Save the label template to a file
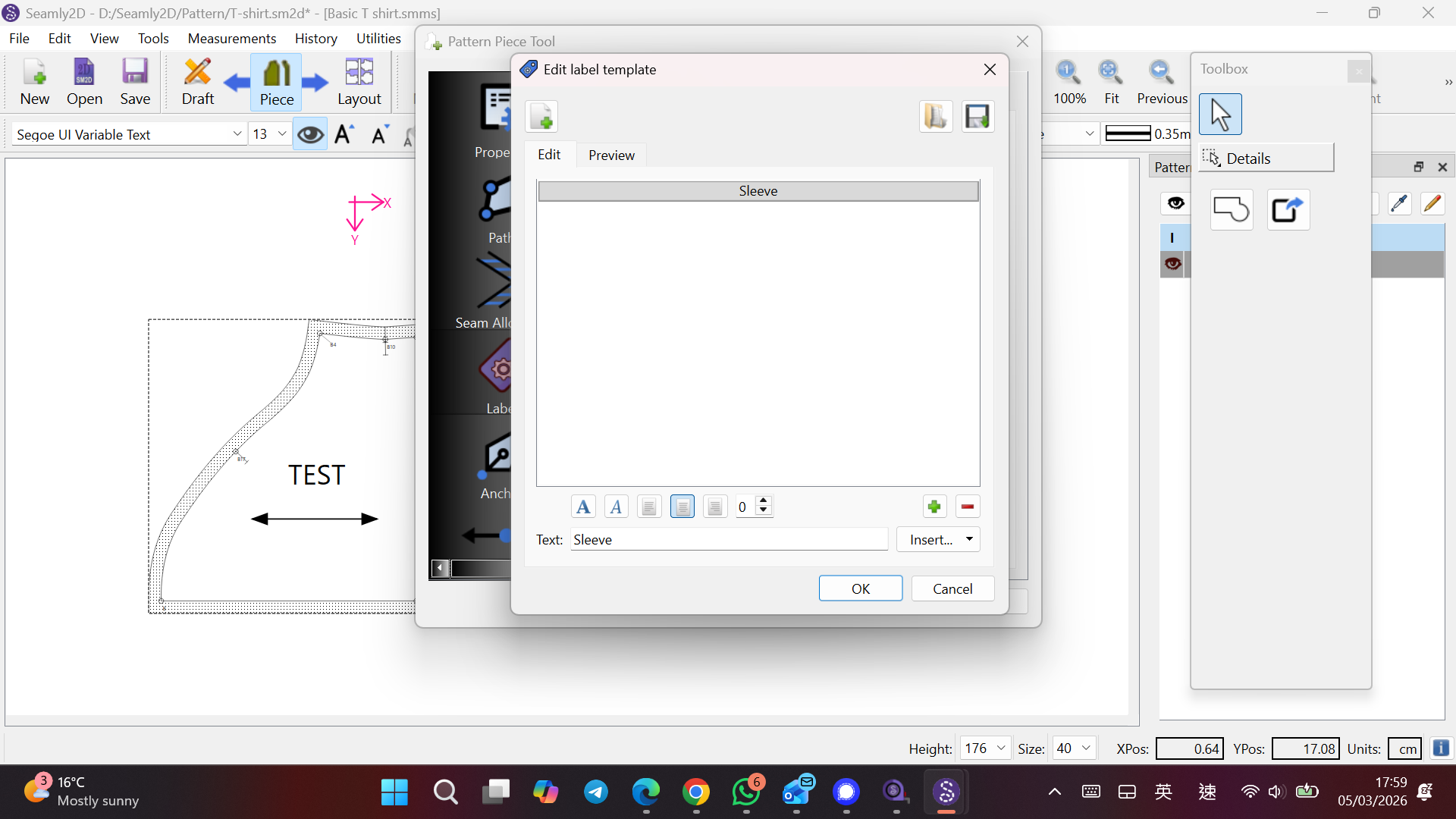The width and height of the screenshot is (1456, 819). pos(977,117)
